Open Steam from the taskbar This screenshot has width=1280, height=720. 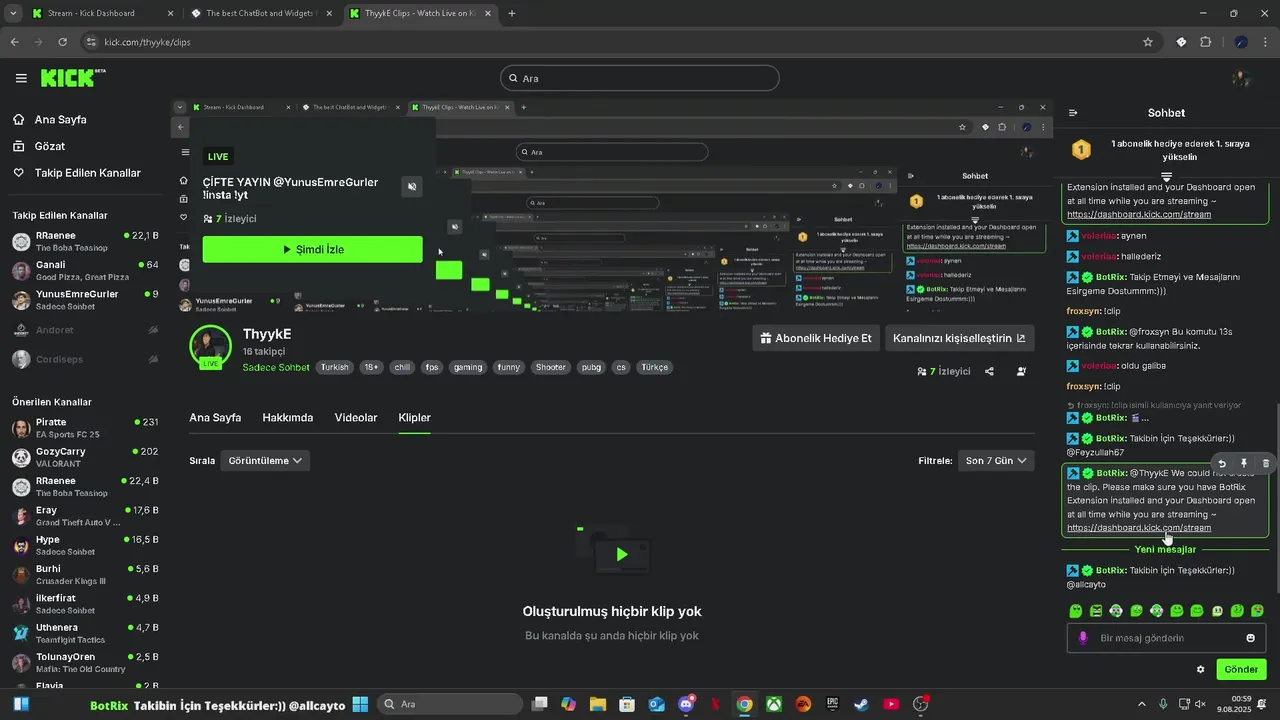[x=861, y=704]
